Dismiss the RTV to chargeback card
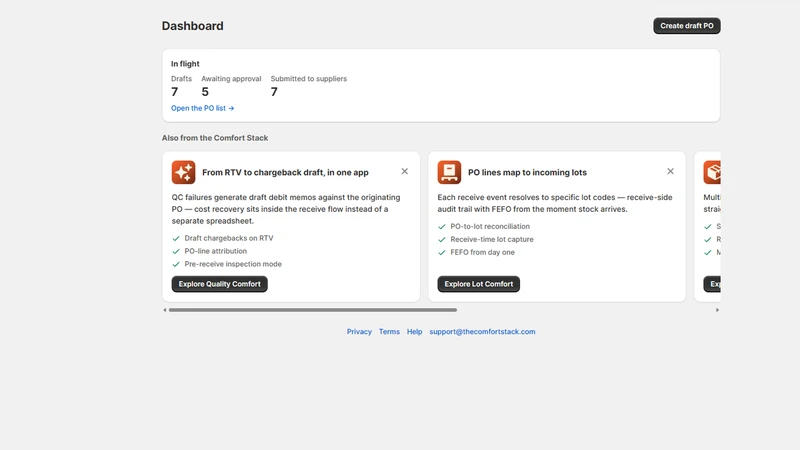This screenshot has width=800, height=450. coord(405,171)
